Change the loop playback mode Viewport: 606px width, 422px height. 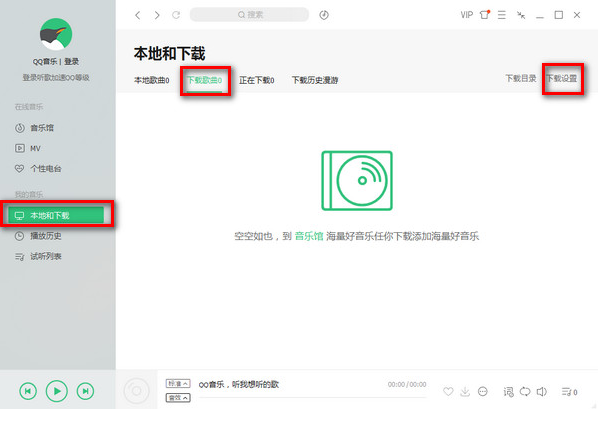[525, 392]
